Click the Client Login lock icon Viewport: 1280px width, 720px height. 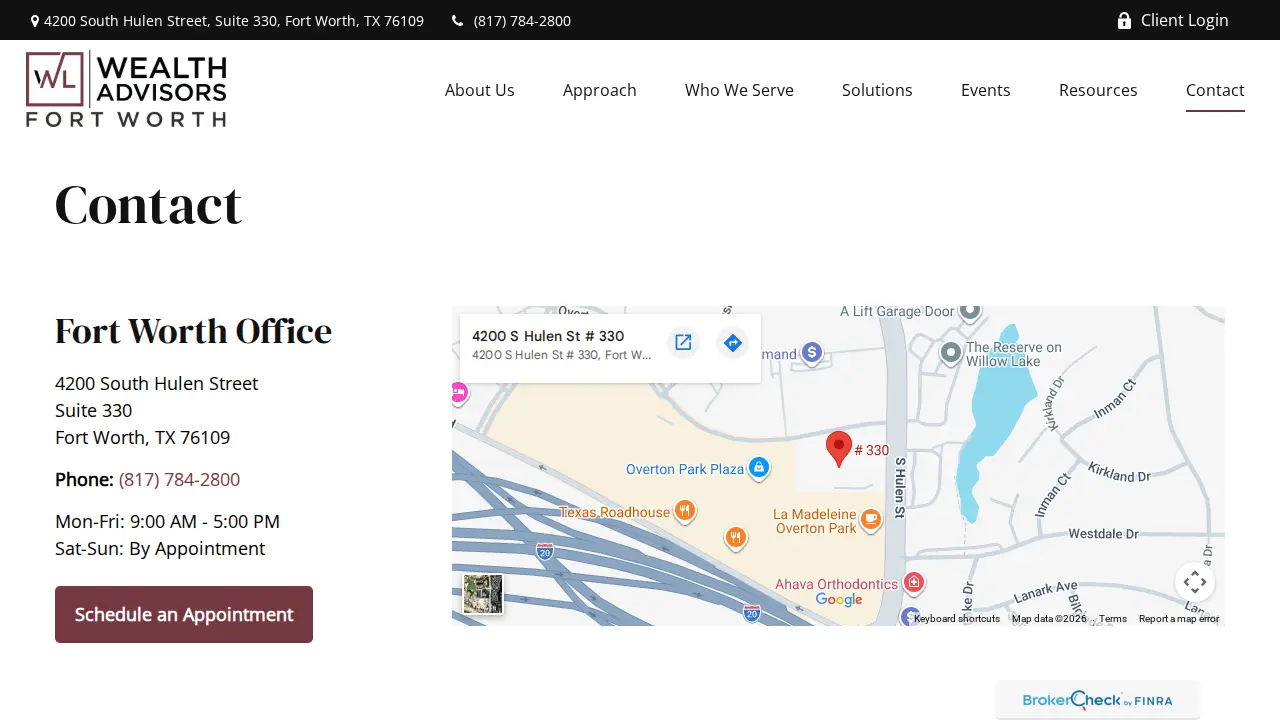[1124, 20]
